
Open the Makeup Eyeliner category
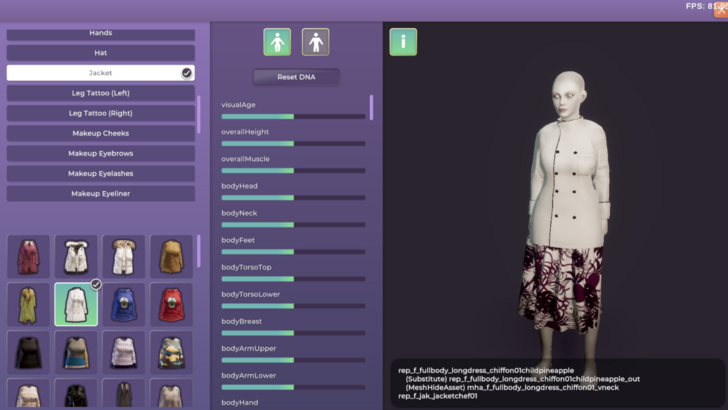tap(100, 193)
